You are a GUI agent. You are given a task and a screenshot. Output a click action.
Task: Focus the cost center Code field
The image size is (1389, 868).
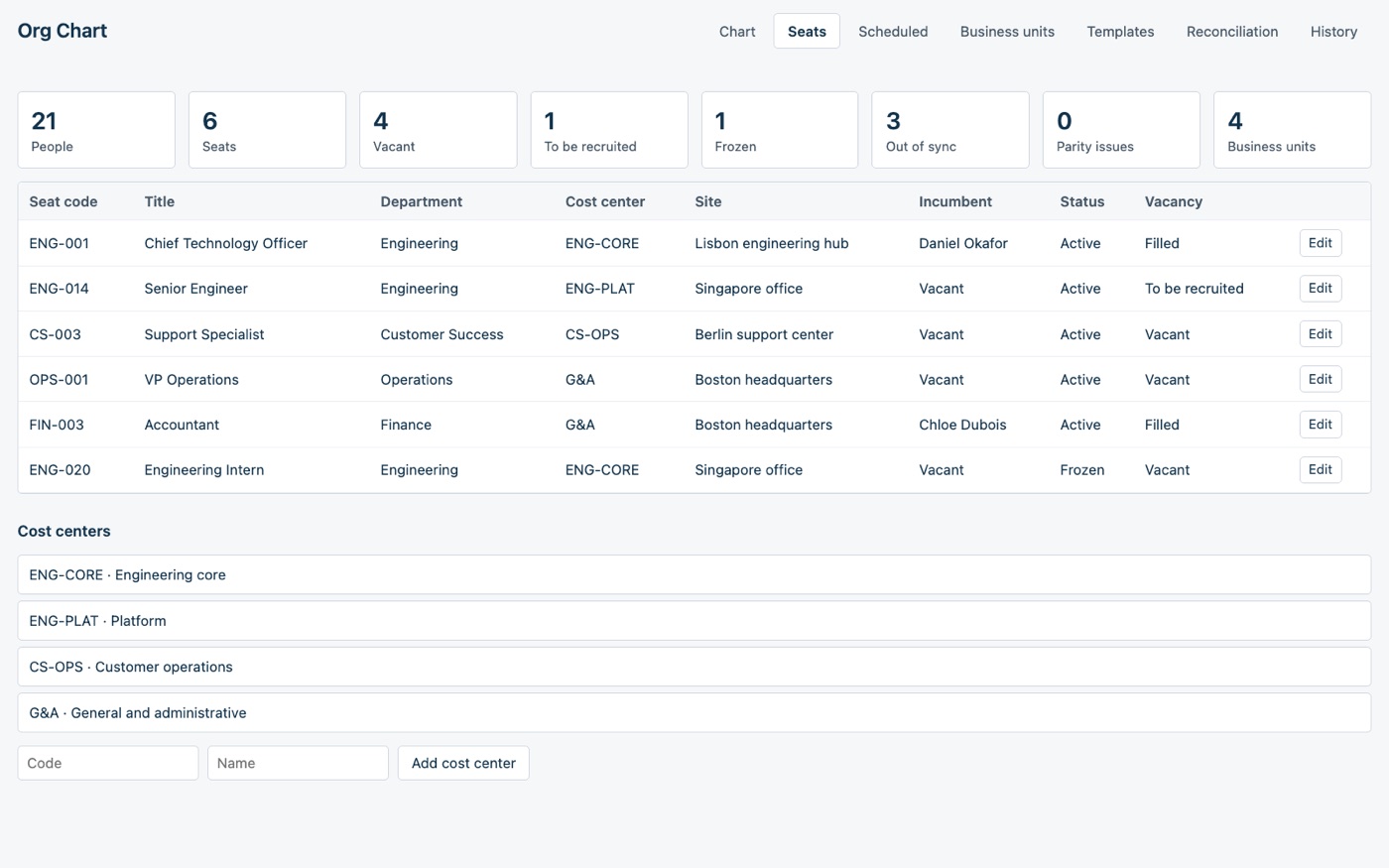[x=108, y=763]
